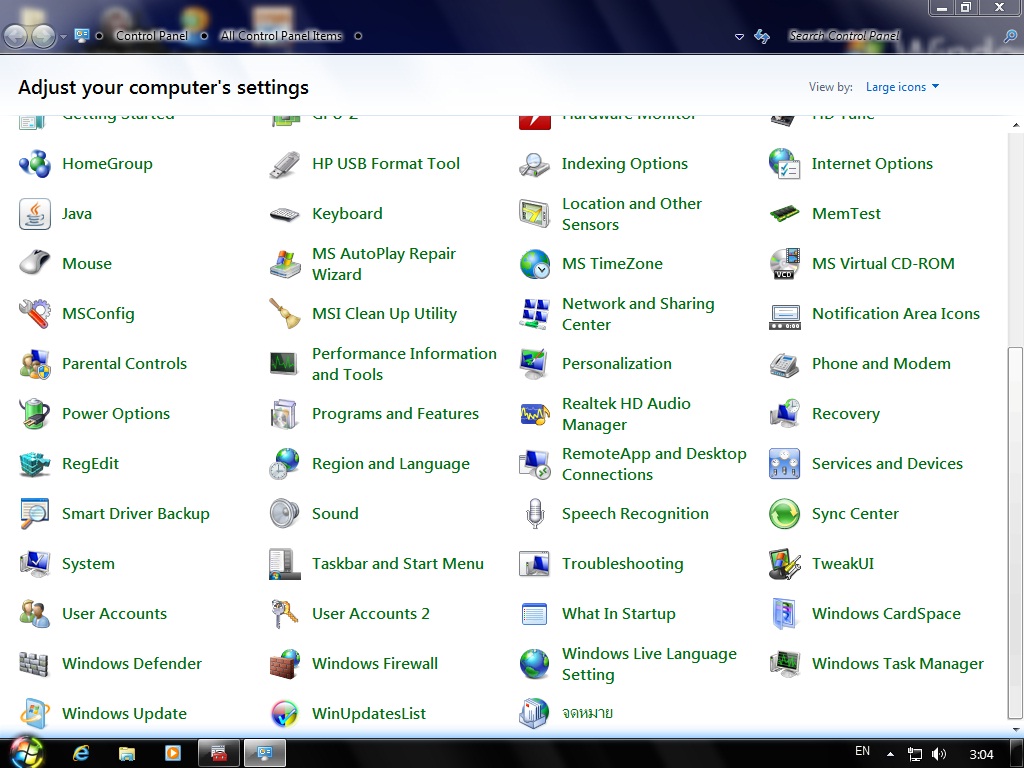
Task: Focus the Search Control Panel field
Action: (894, 36)
